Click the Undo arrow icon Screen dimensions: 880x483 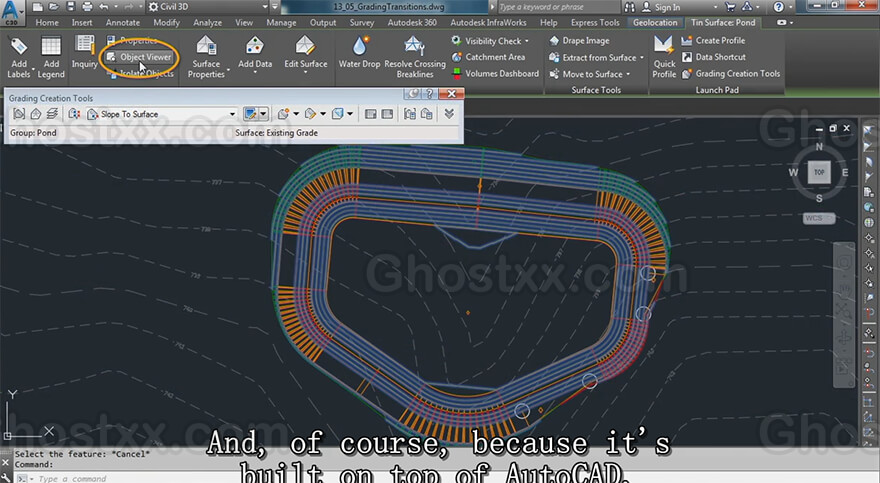104,7
